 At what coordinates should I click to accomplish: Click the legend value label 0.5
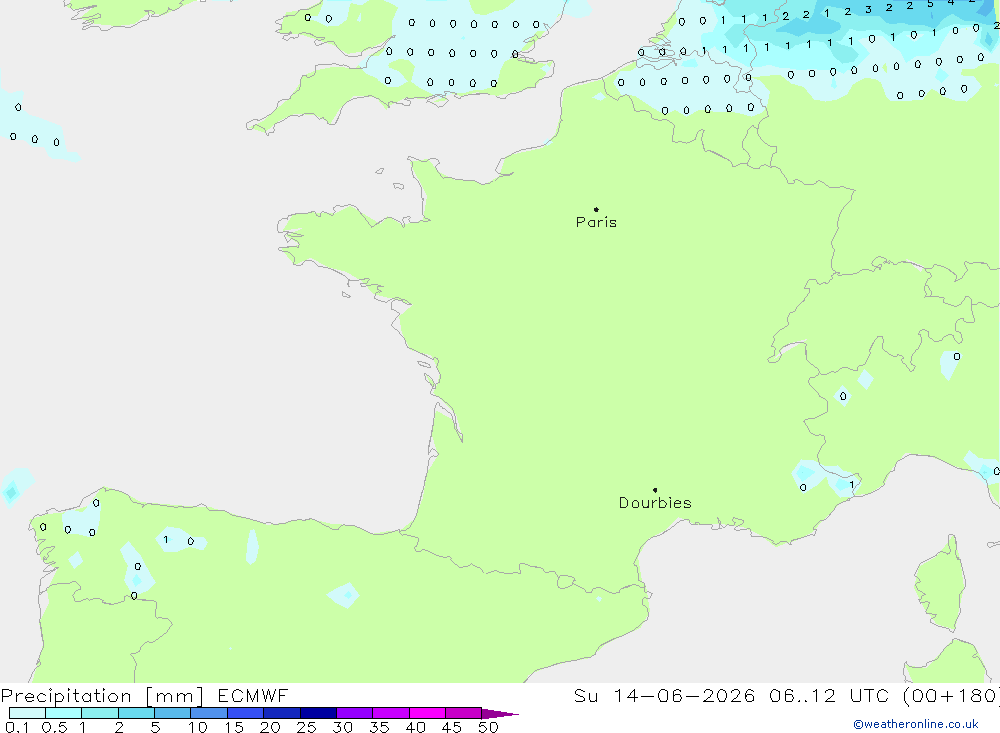pyautogui.click(x=54, y=727)
